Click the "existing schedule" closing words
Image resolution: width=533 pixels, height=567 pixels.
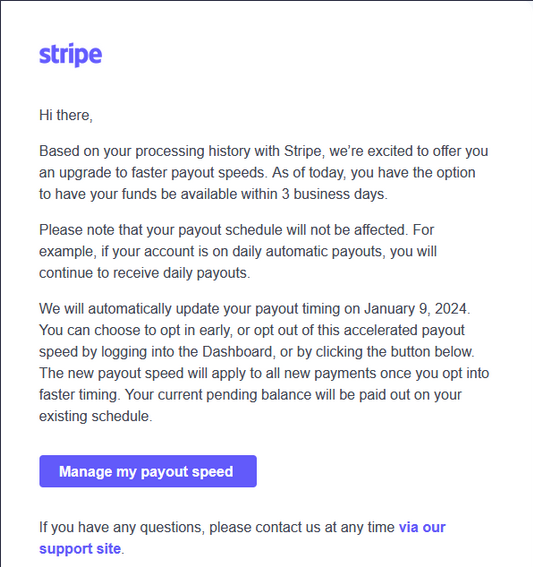click(94, 416)
